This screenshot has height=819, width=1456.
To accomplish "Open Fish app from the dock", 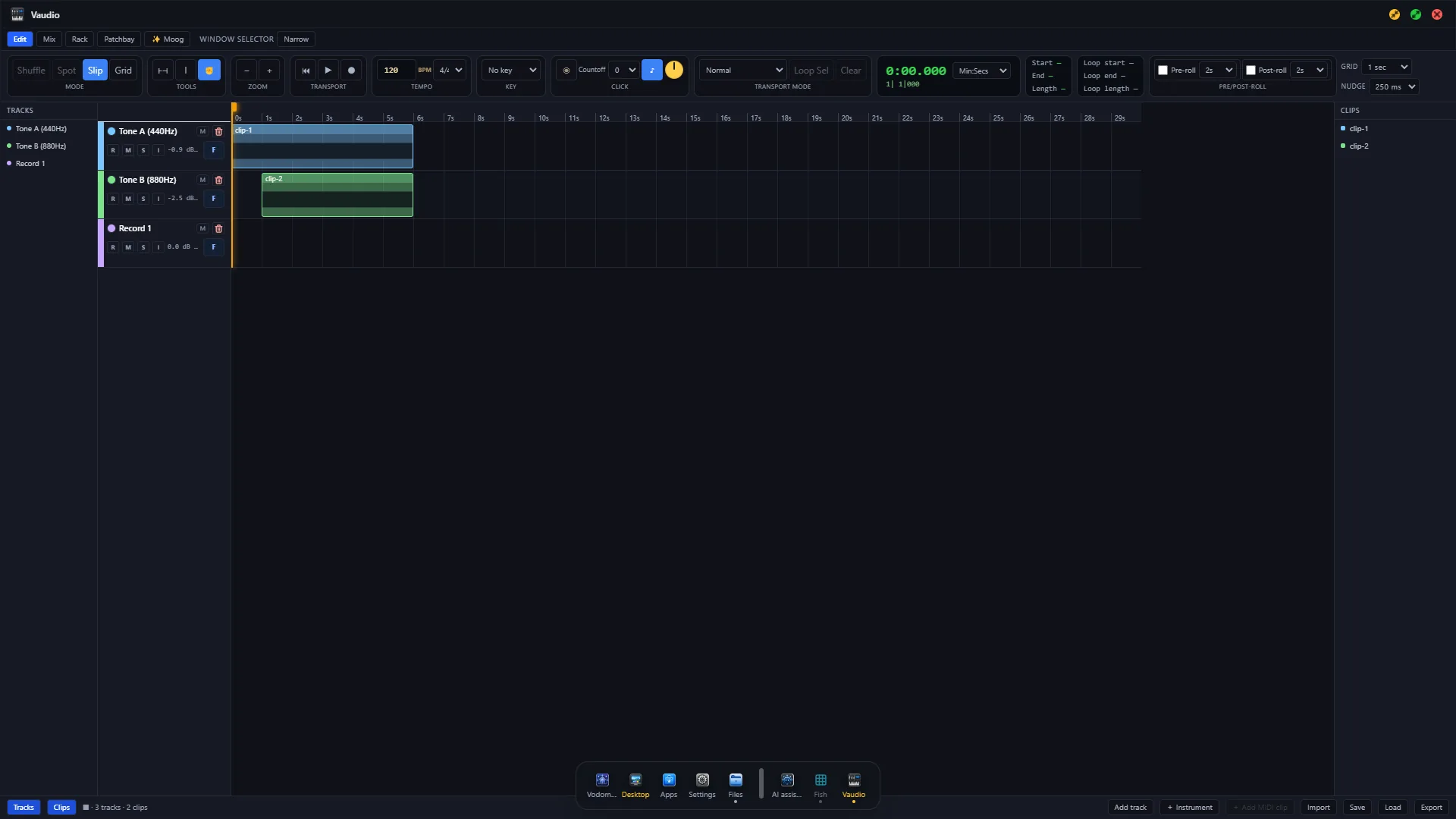I will 821,785.
